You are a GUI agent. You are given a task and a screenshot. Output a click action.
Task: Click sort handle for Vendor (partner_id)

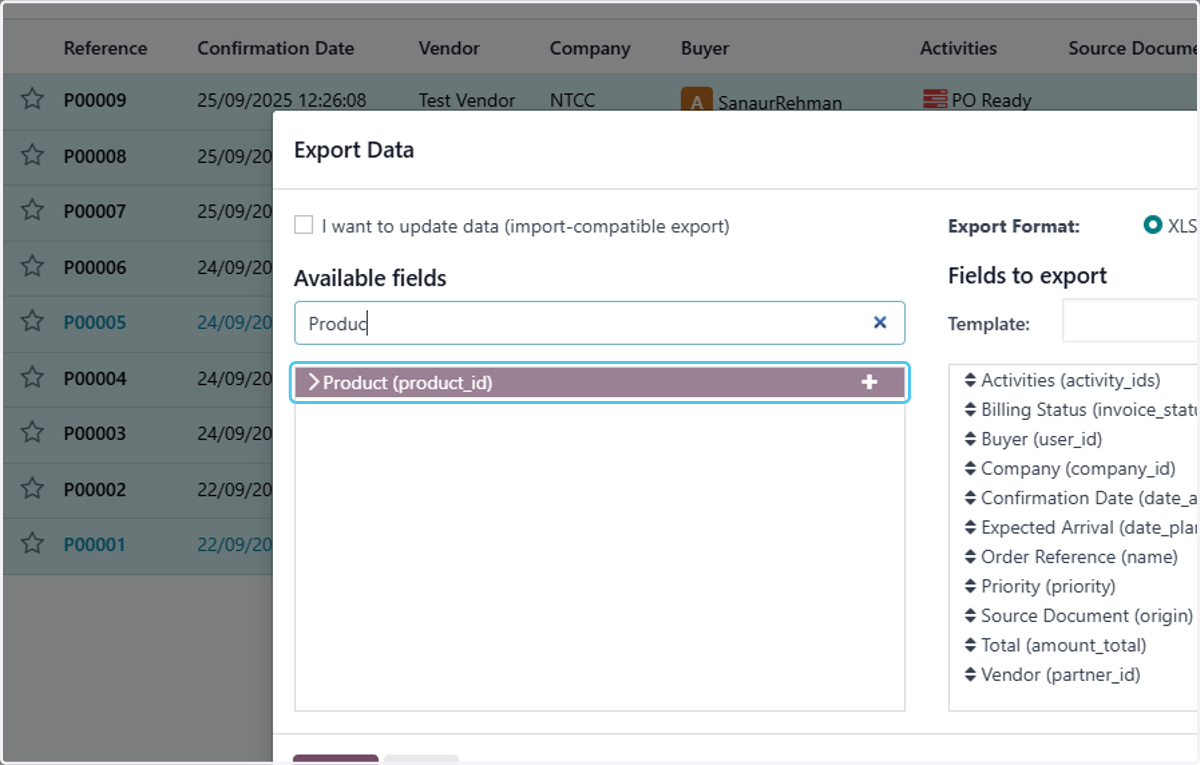pyautogui.click(x=970, y=675)
